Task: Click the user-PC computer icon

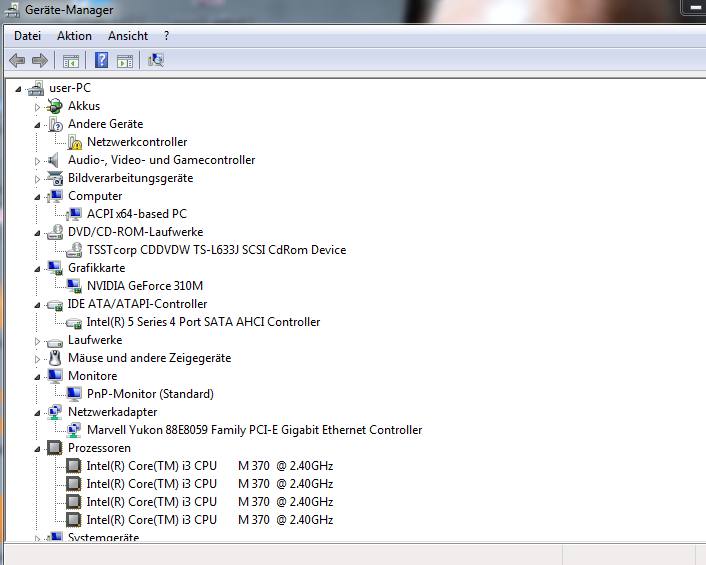Action: coord(36,88)
